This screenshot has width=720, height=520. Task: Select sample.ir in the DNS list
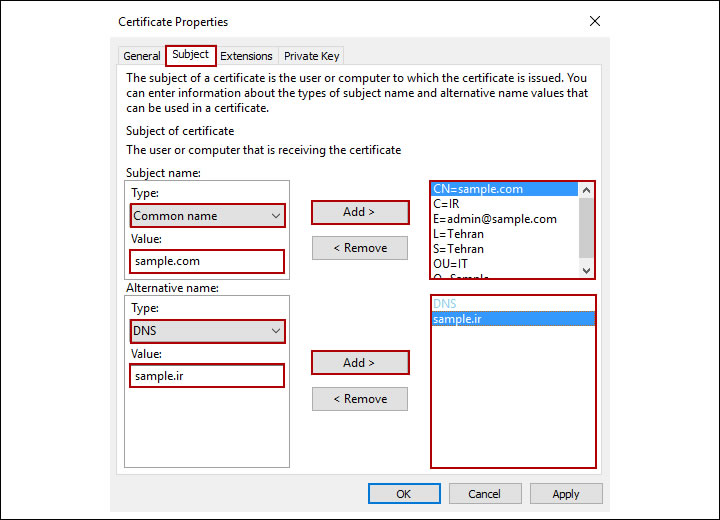459,318
